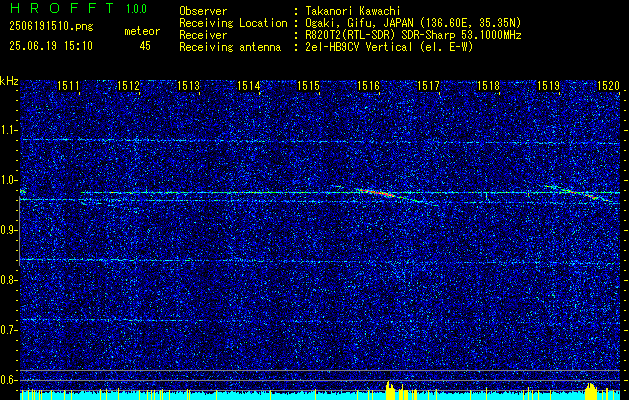Image resolution: width=629 pixels, height=400 pixels.
Task: Click time marker 1519
Action: [x=548, y=85]
